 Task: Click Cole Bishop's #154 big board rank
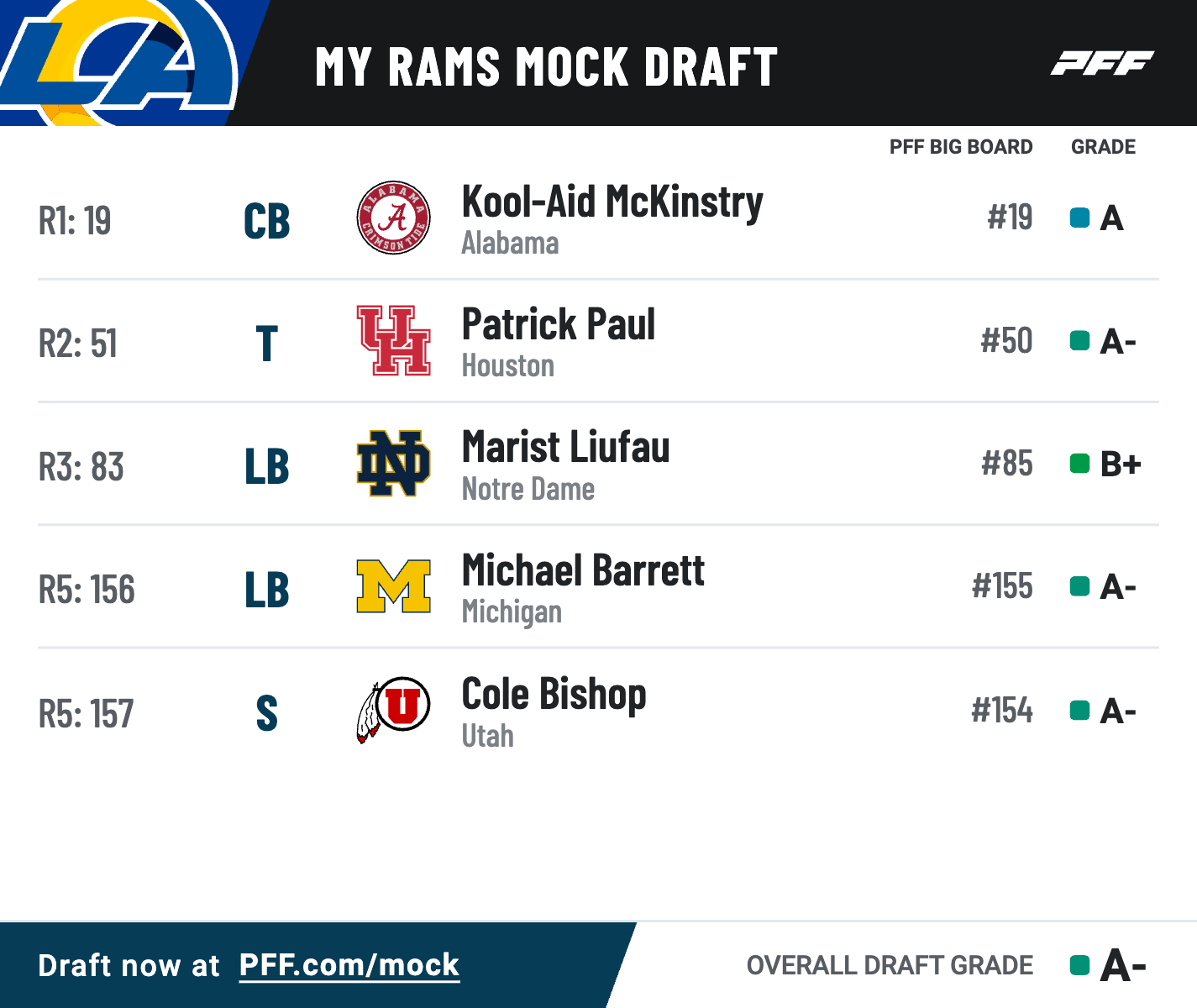[x=1002, y=711]
